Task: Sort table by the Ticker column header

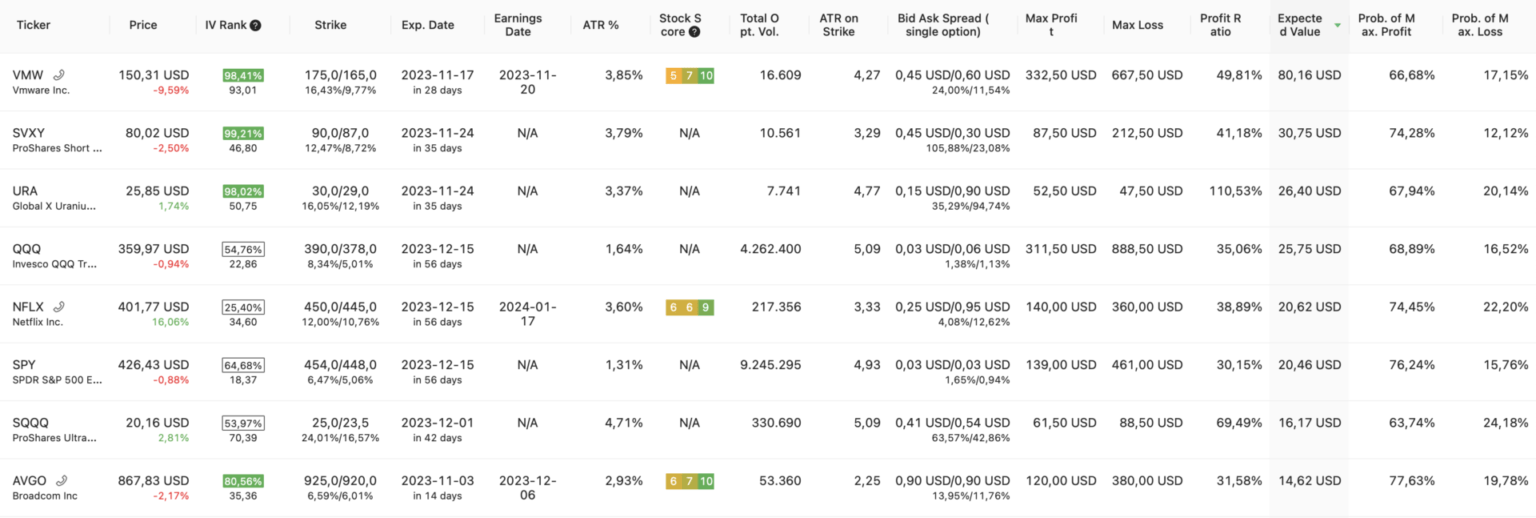Action: click(33, 25)
